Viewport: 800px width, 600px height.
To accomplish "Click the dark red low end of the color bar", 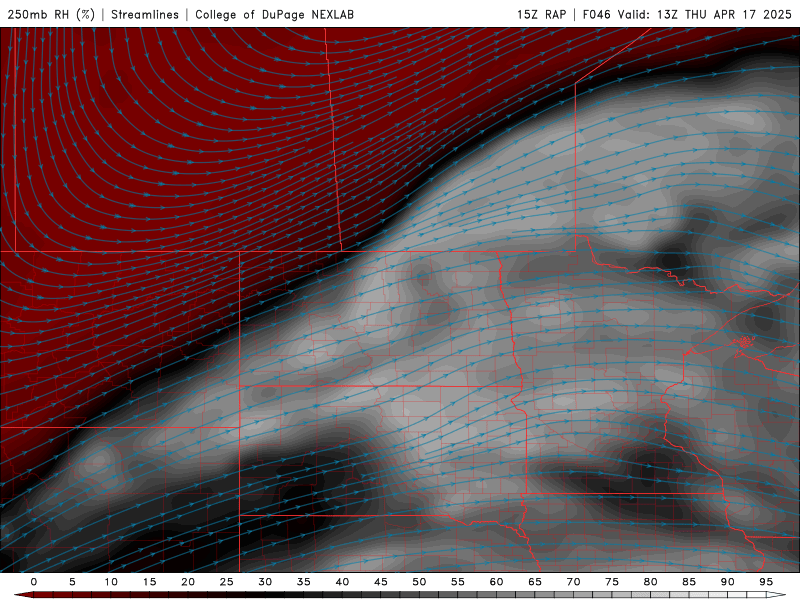I will click(x=23, y=595).
